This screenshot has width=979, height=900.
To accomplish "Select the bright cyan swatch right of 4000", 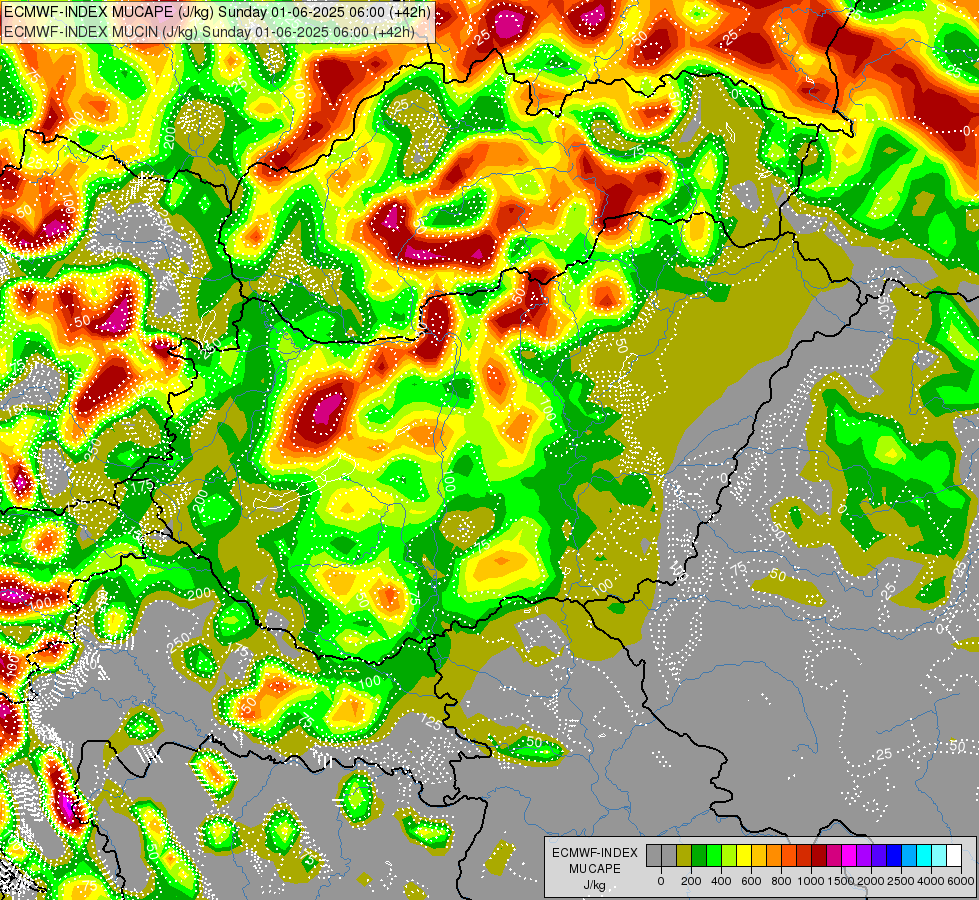I will pyautogui.click(x=940, y=856).
